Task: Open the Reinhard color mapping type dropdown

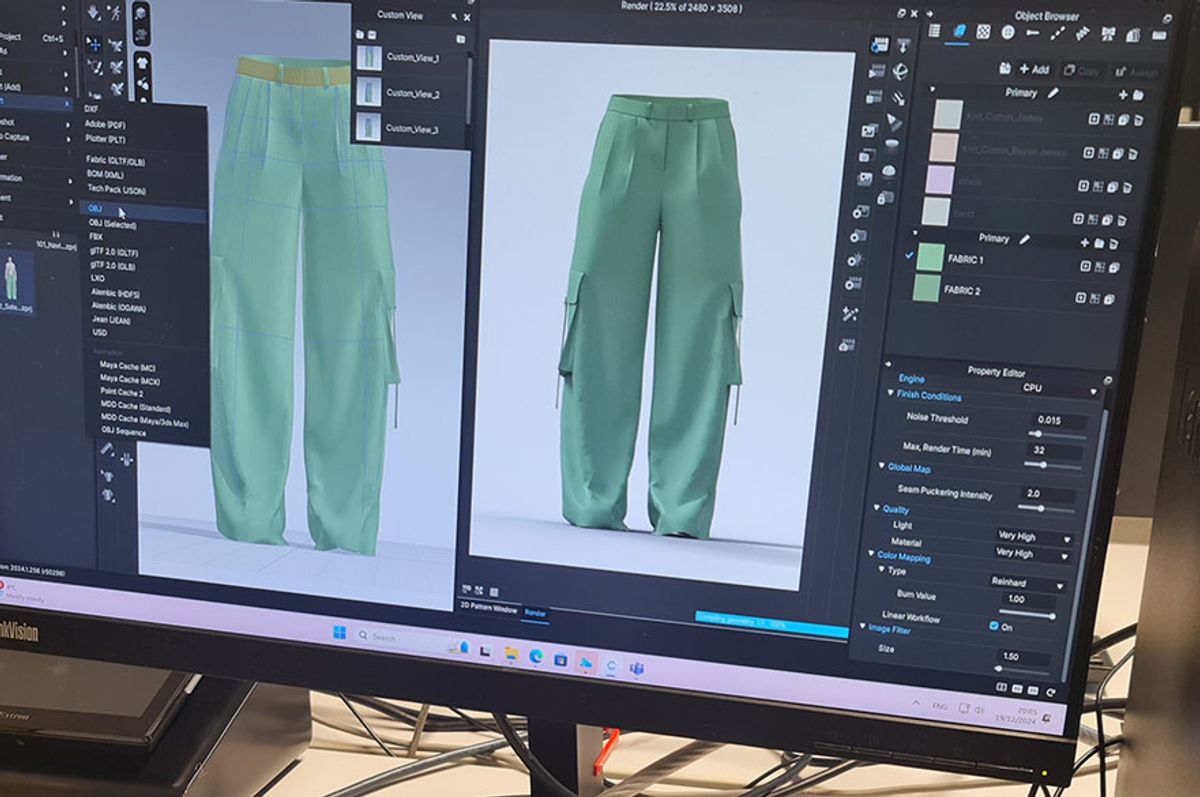Action: click(x=1028, y=584)
